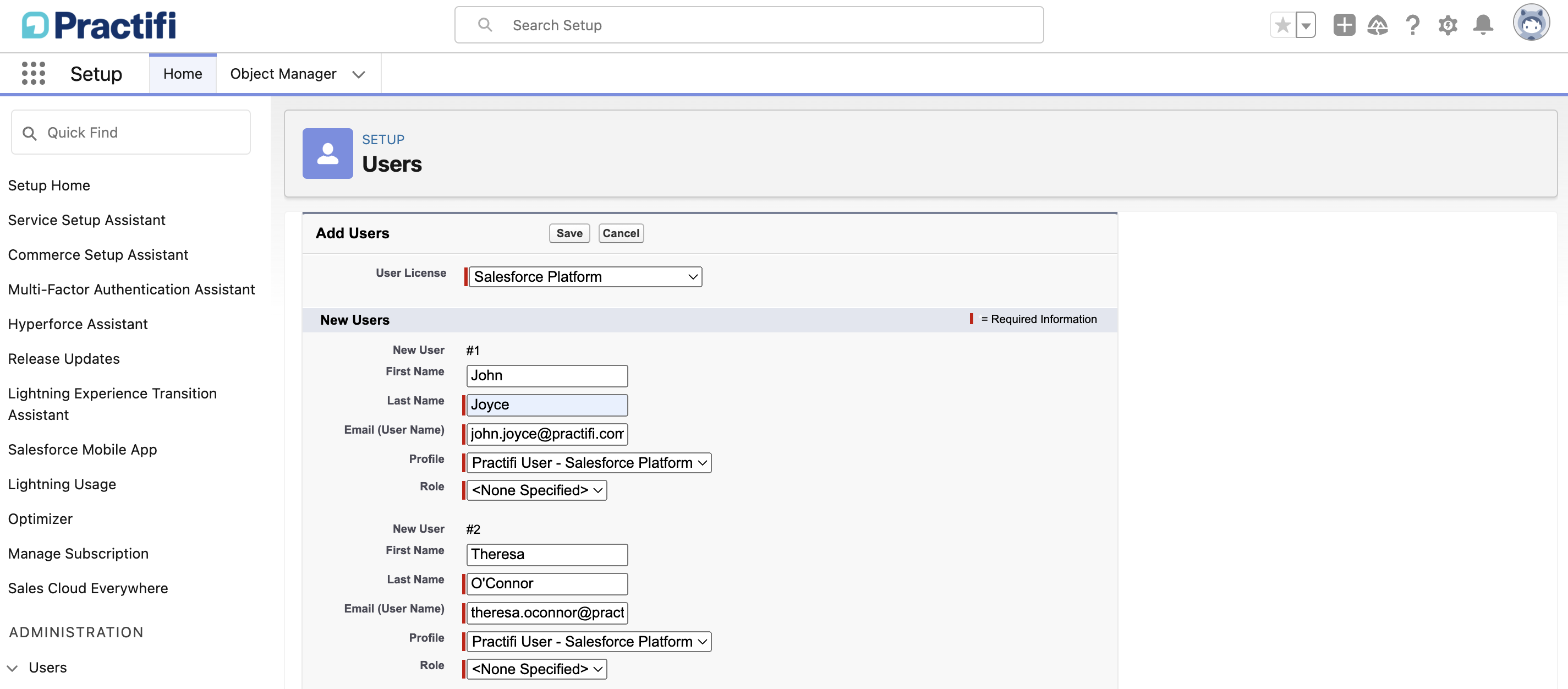Select Users under Administration

(x=48, y=667)
